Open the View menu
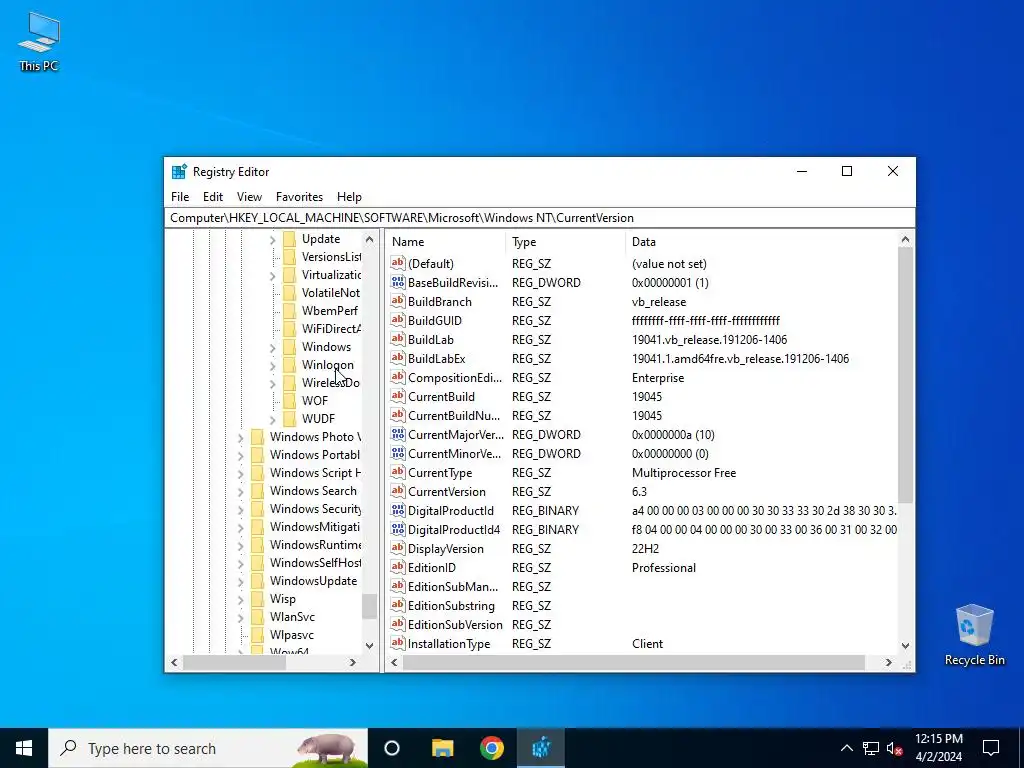Screen dimensions: 1024x768 249,197
